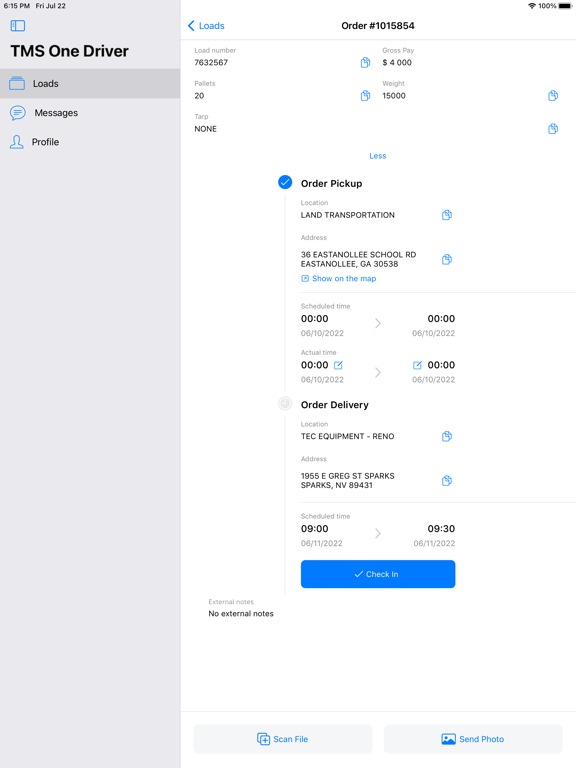Click the delivery scheduled time 09:00
The height and width of the screenshot is (768, 576).
tap(314, 528)
